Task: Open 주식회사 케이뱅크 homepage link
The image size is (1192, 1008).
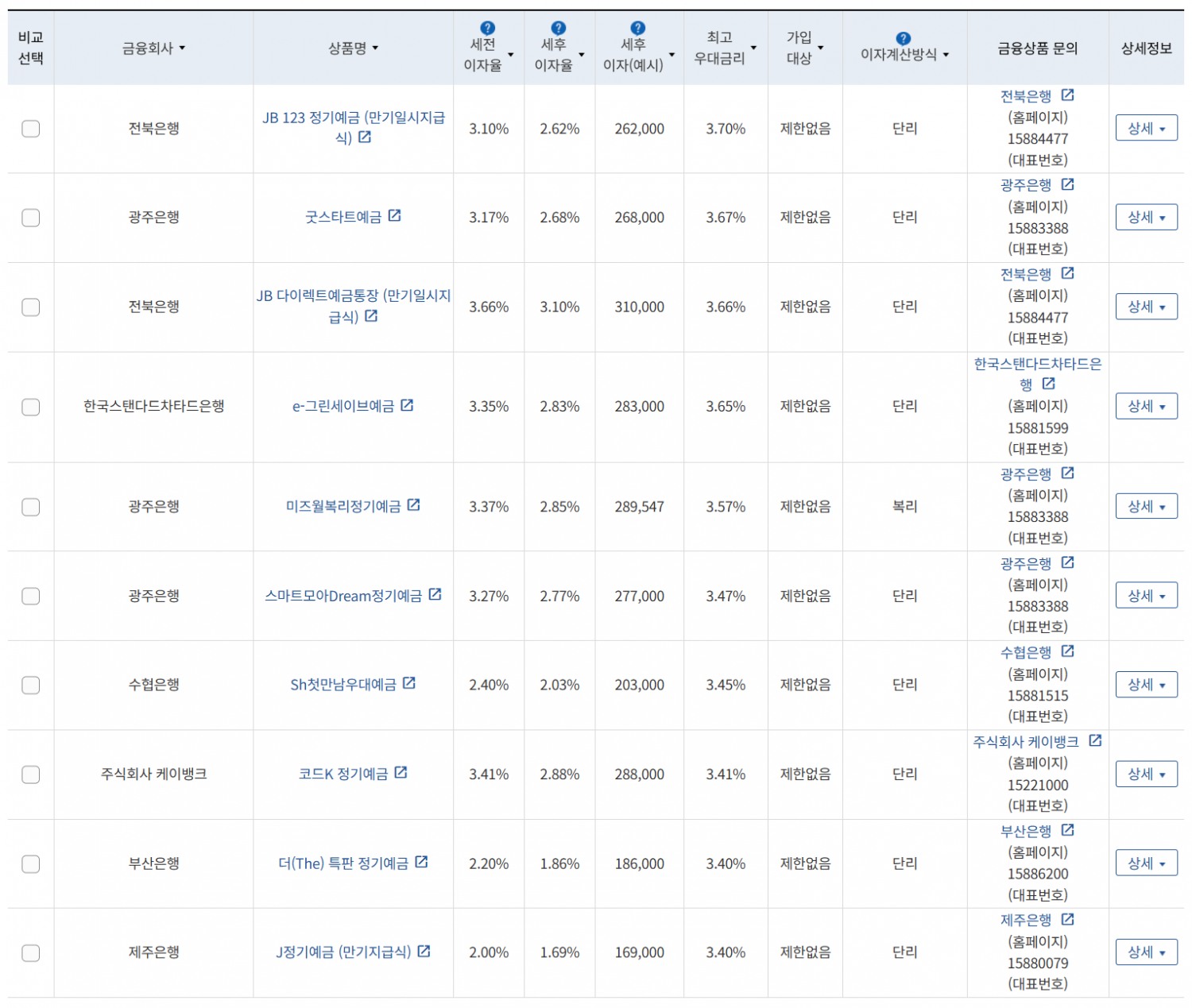Action: [1026, 742]
